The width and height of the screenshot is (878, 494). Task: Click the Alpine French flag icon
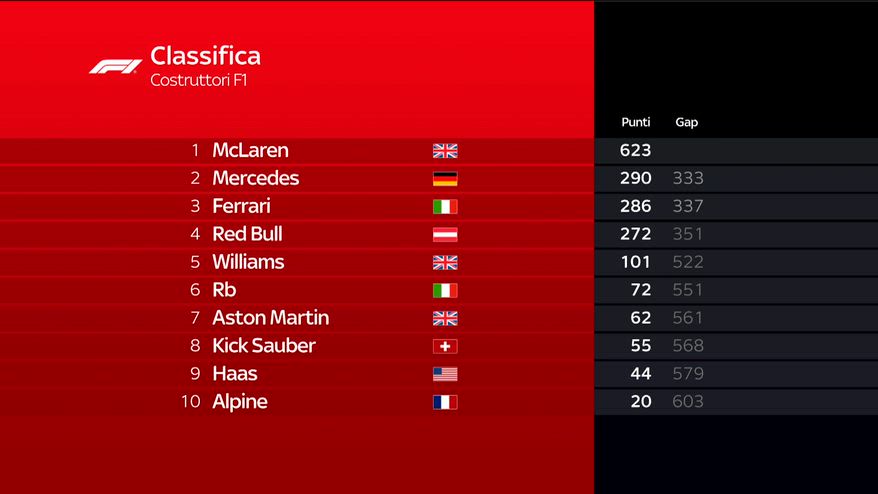[x=445, y=402]
